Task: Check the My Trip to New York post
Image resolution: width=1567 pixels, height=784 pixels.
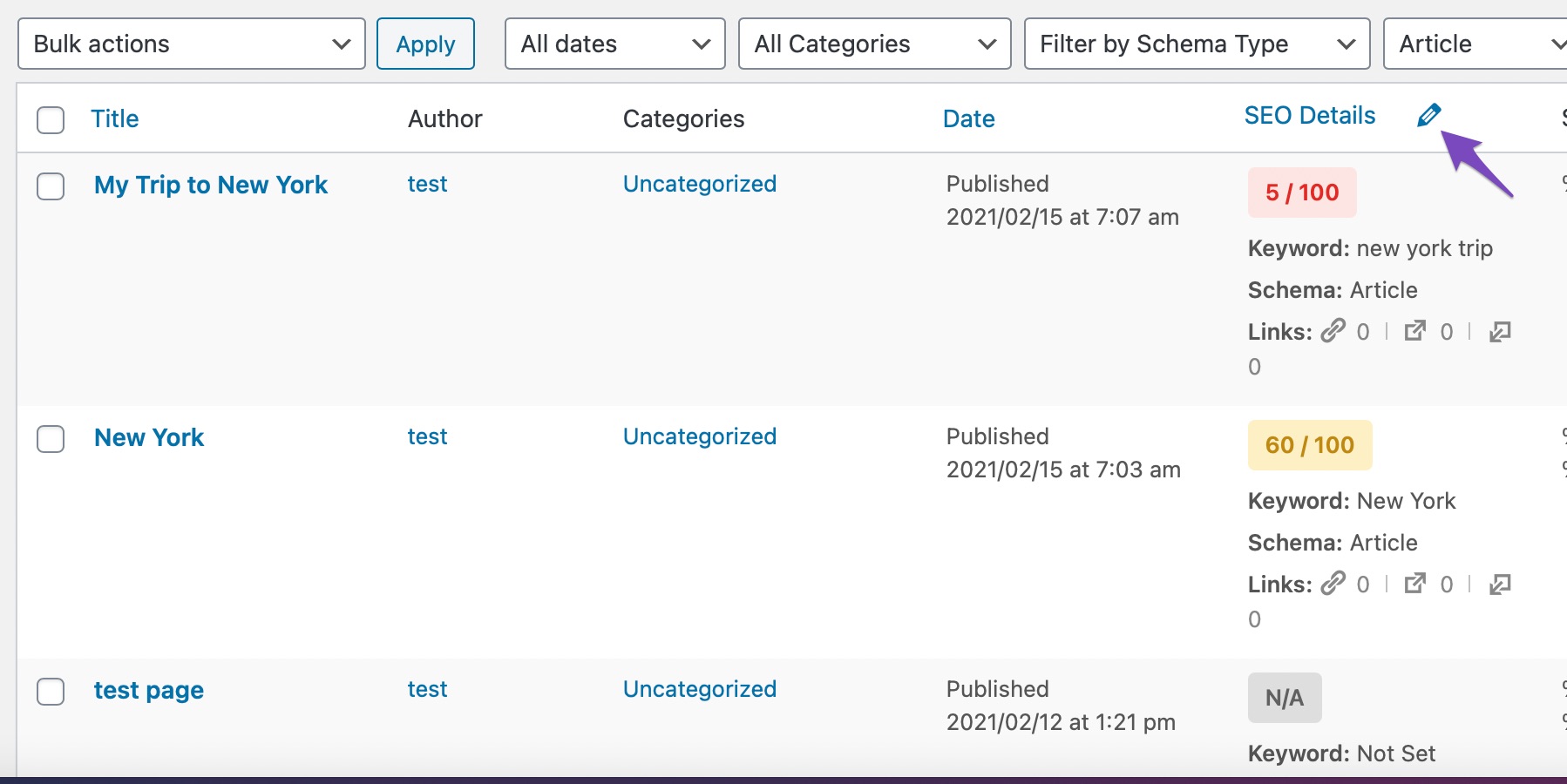Action: click(x=51, y=186)
